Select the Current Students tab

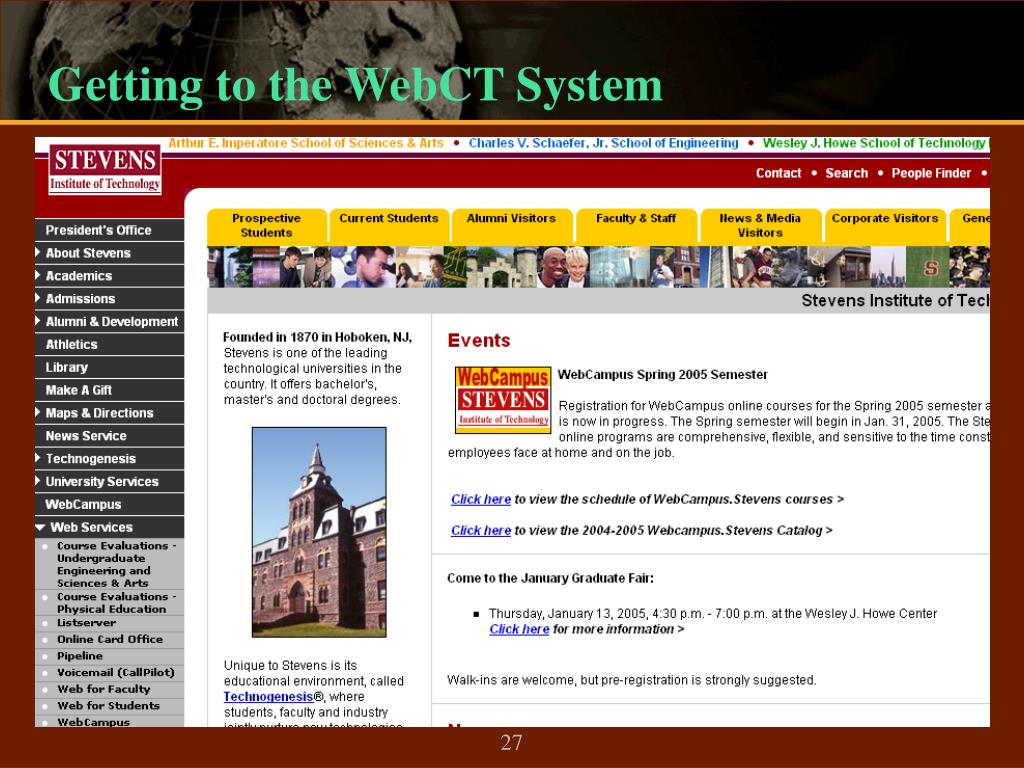pyautogui.click(x=389, y=225)
